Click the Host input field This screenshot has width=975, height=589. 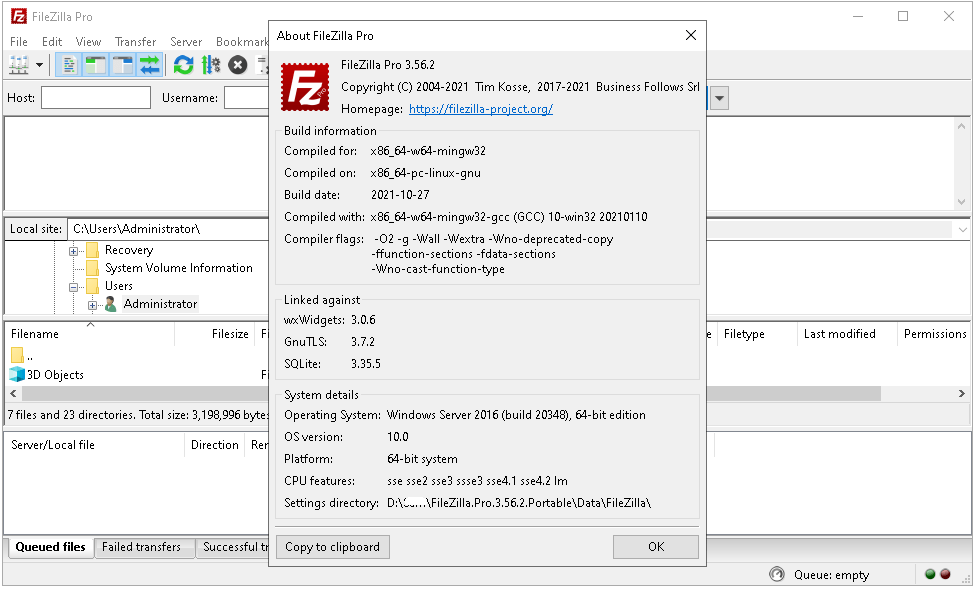point(96,98)
